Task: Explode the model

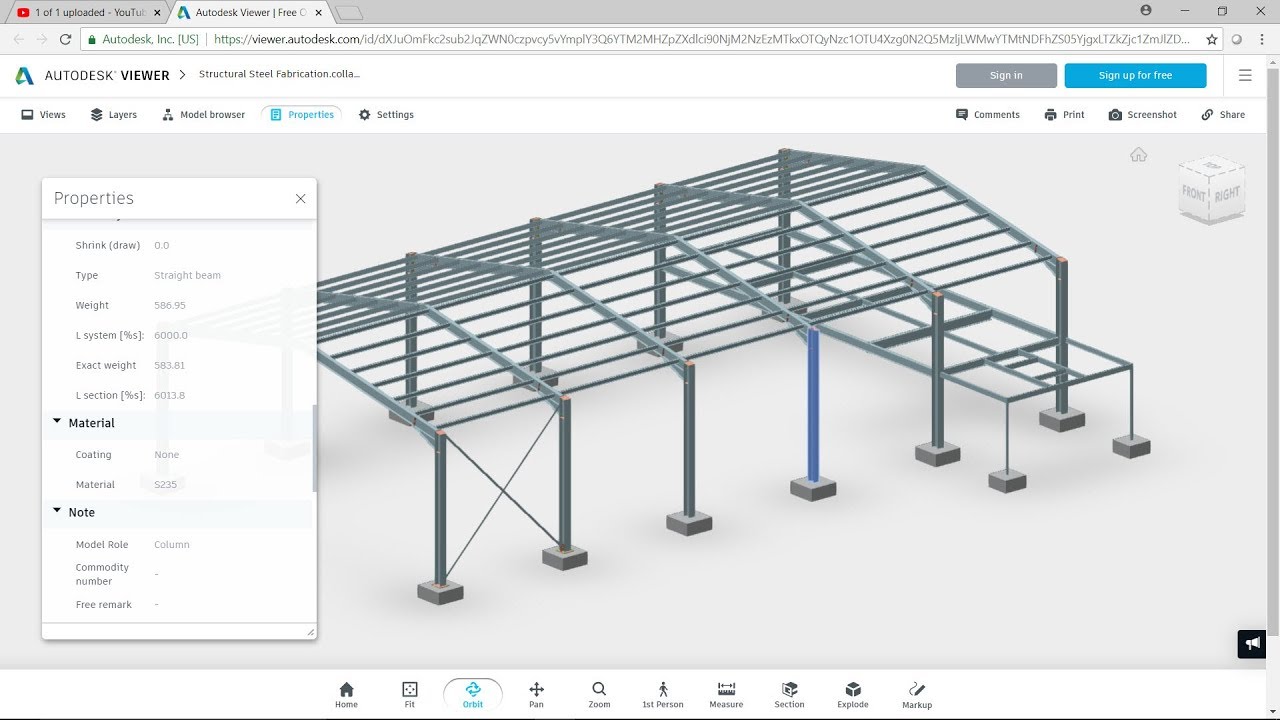Action: point(852,692)
